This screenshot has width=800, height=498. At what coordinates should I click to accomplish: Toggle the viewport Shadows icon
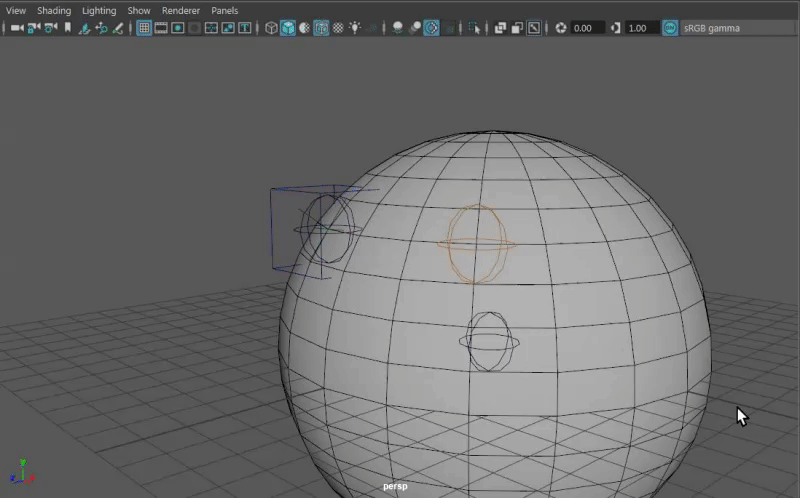(x=372, y=28)
